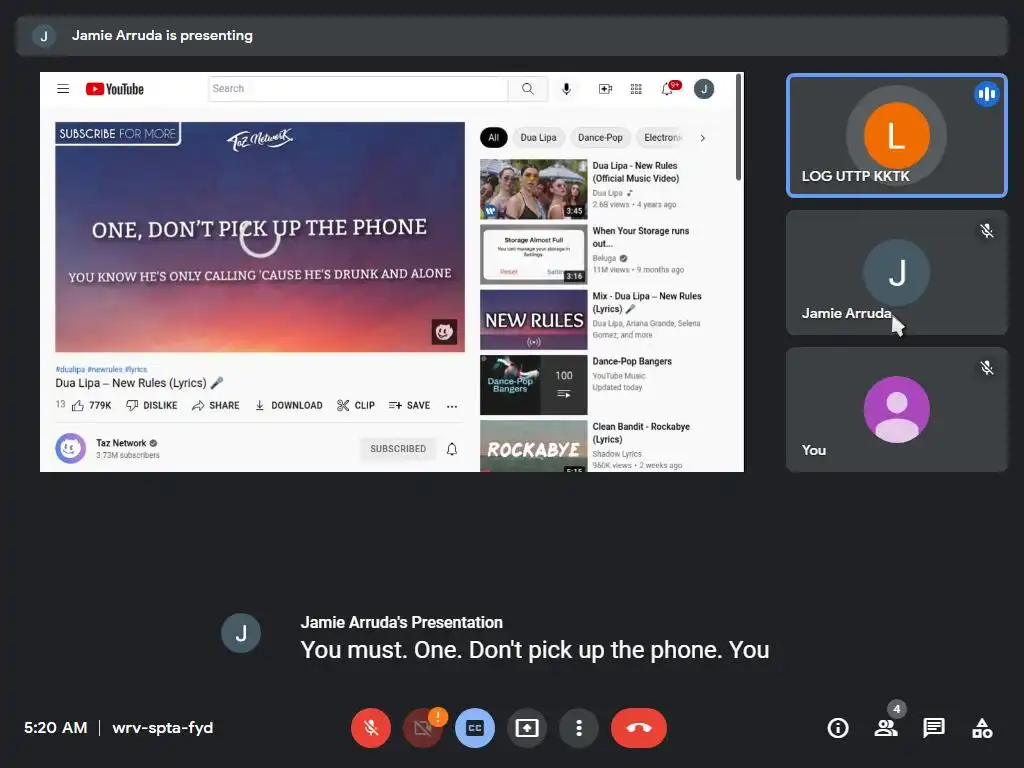Screen dimensions: 1024x768
Task: Select the Electronic filter chip
Action: (662, 138)
